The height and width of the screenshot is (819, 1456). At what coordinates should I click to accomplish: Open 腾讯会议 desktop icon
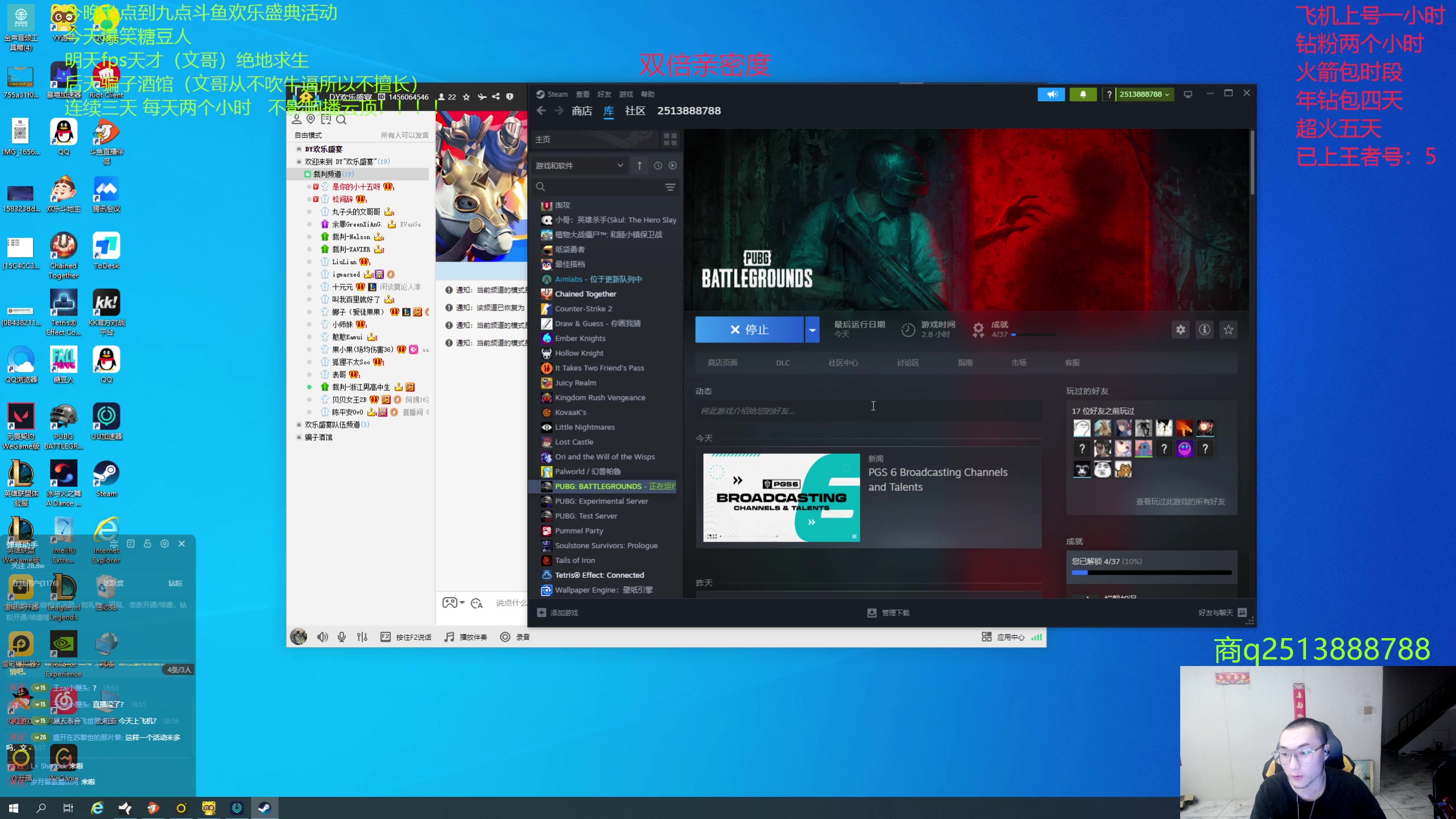coord(106,195)
